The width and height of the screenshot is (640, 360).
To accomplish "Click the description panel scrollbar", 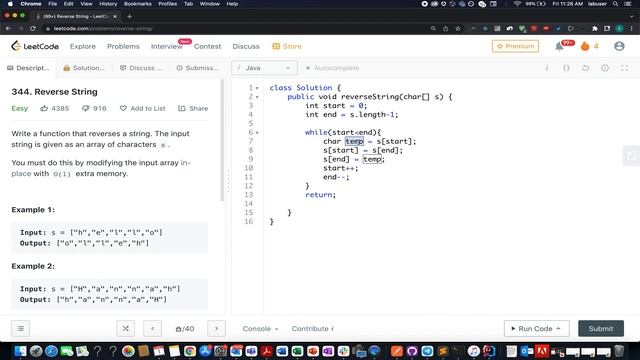I will click(x=222, y=140).
